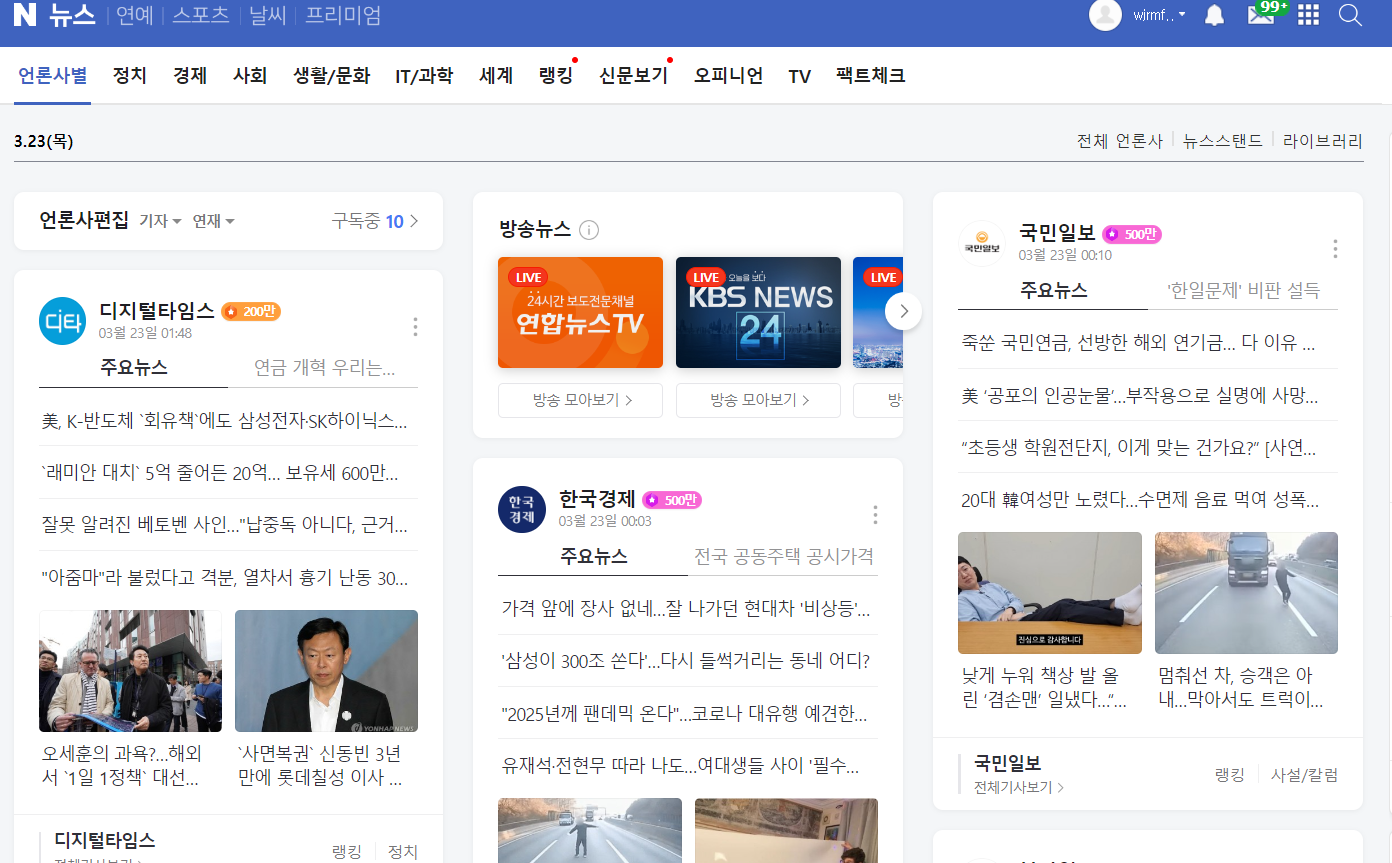Open 국민일보 랭킹 link
This screenshot has height=863, width=1392.
coord(1230,775)
